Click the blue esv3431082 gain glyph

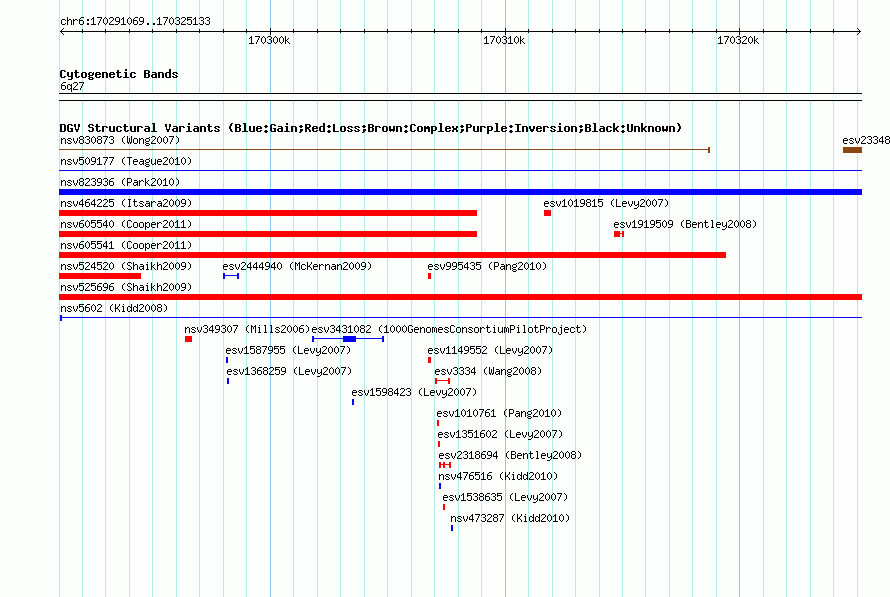[348, 339]
